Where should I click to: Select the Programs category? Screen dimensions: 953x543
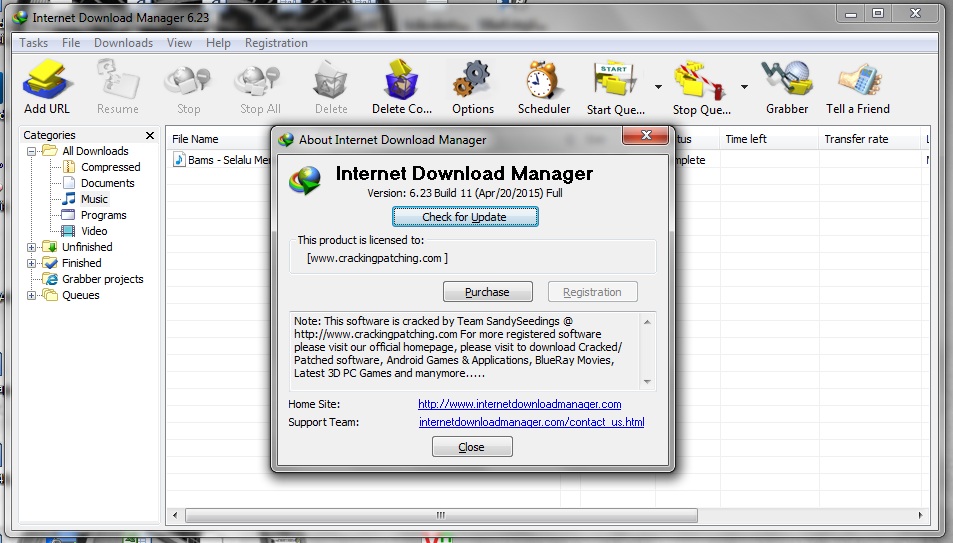click(104, 215)
